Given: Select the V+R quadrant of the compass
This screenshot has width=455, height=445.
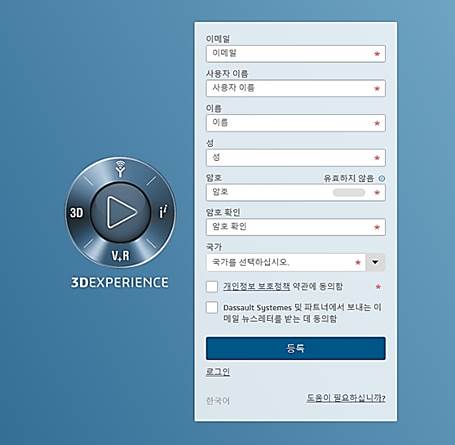Looking at the screenshot, I should coord(120,256).
